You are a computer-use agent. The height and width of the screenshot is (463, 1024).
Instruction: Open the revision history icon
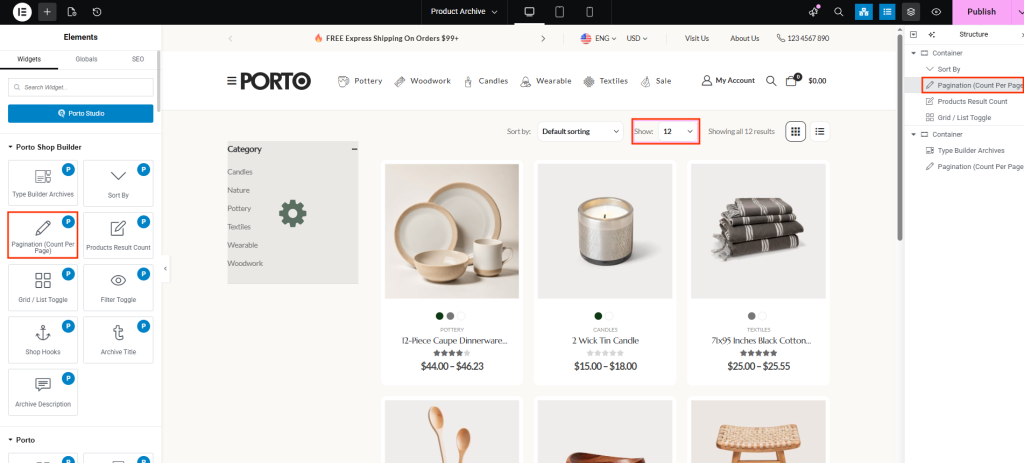point(96,12)
